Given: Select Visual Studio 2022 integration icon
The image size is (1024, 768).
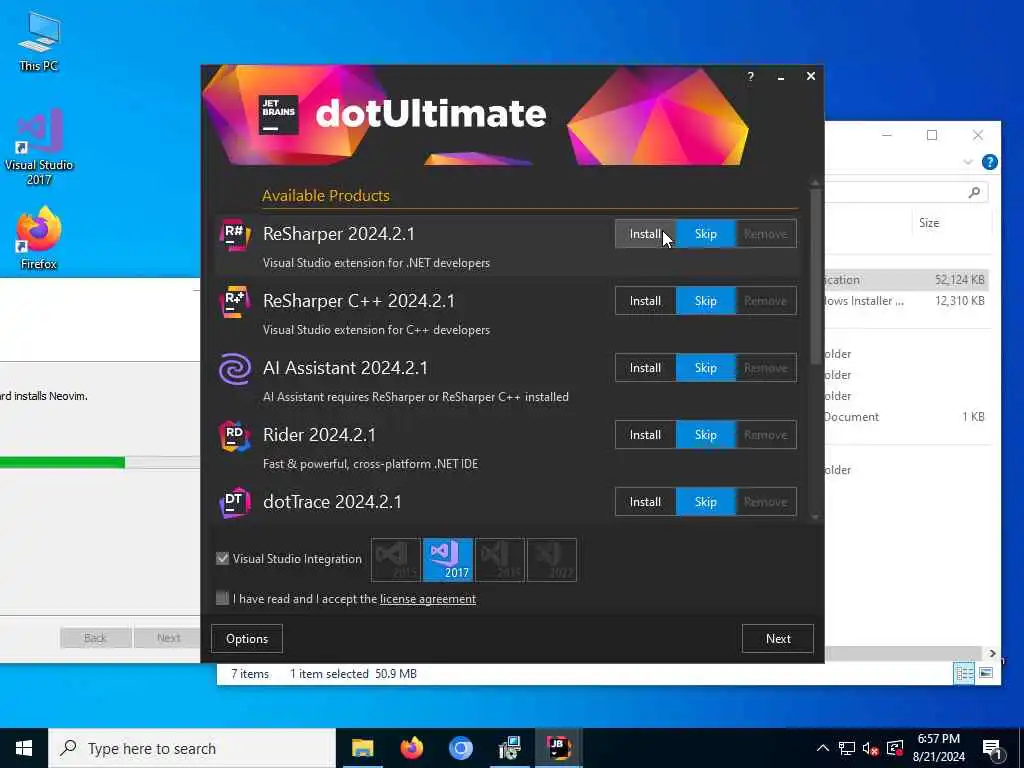Looking at the screenshot, I should point(552,560).
